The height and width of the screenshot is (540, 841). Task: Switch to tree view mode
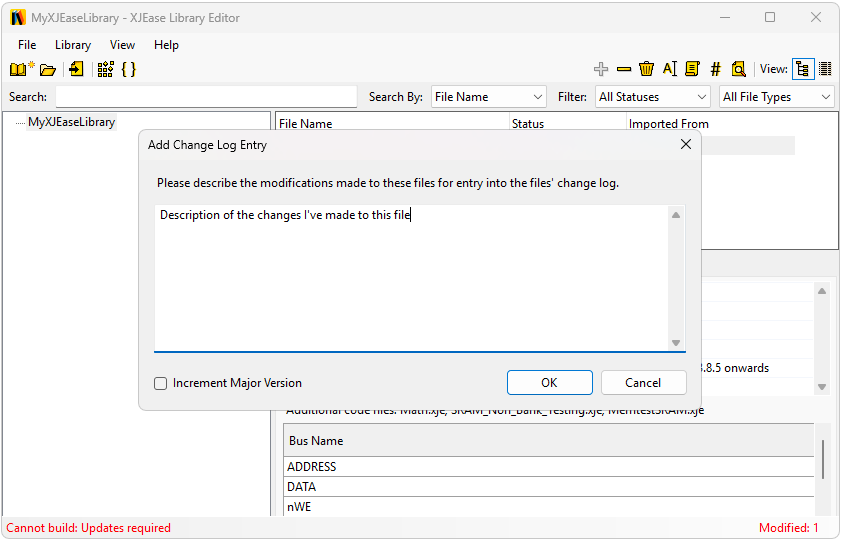tap(802, 69)
